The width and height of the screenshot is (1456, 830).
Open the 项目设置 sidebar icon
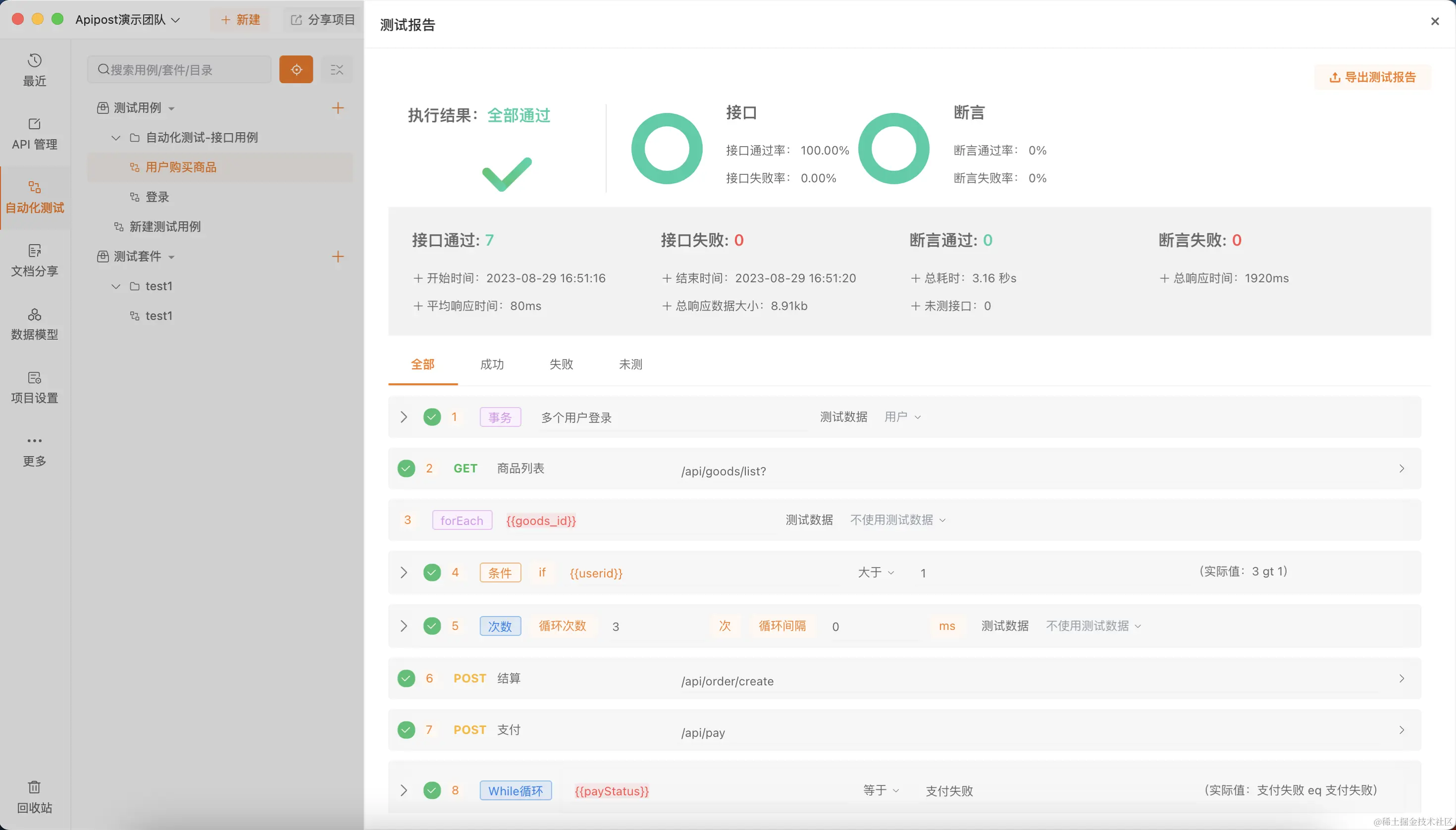pos(34,387)
